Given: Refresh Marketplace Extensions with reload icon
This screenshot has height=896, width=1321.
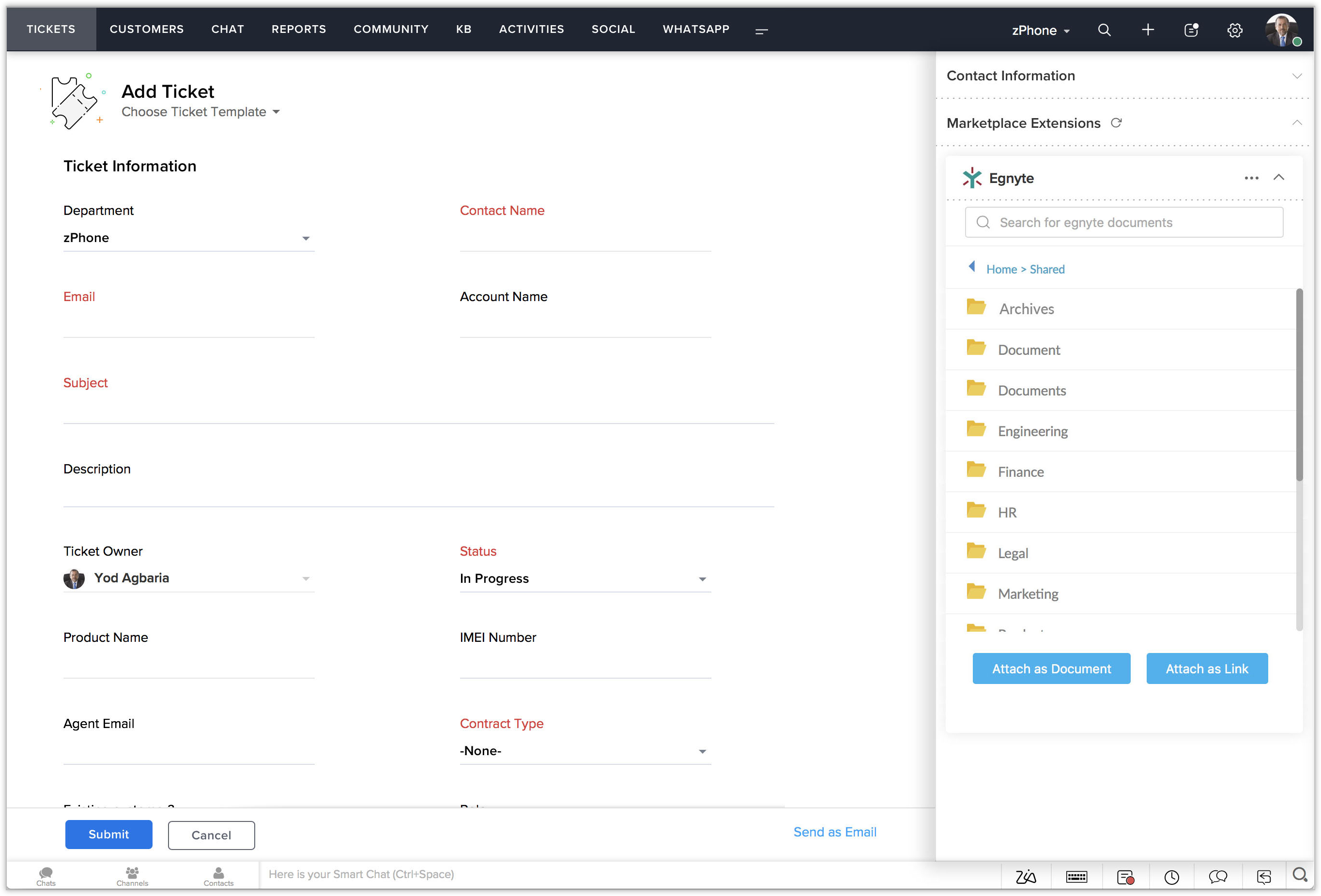Looking at the screenshot, I should click(1116, 123).
